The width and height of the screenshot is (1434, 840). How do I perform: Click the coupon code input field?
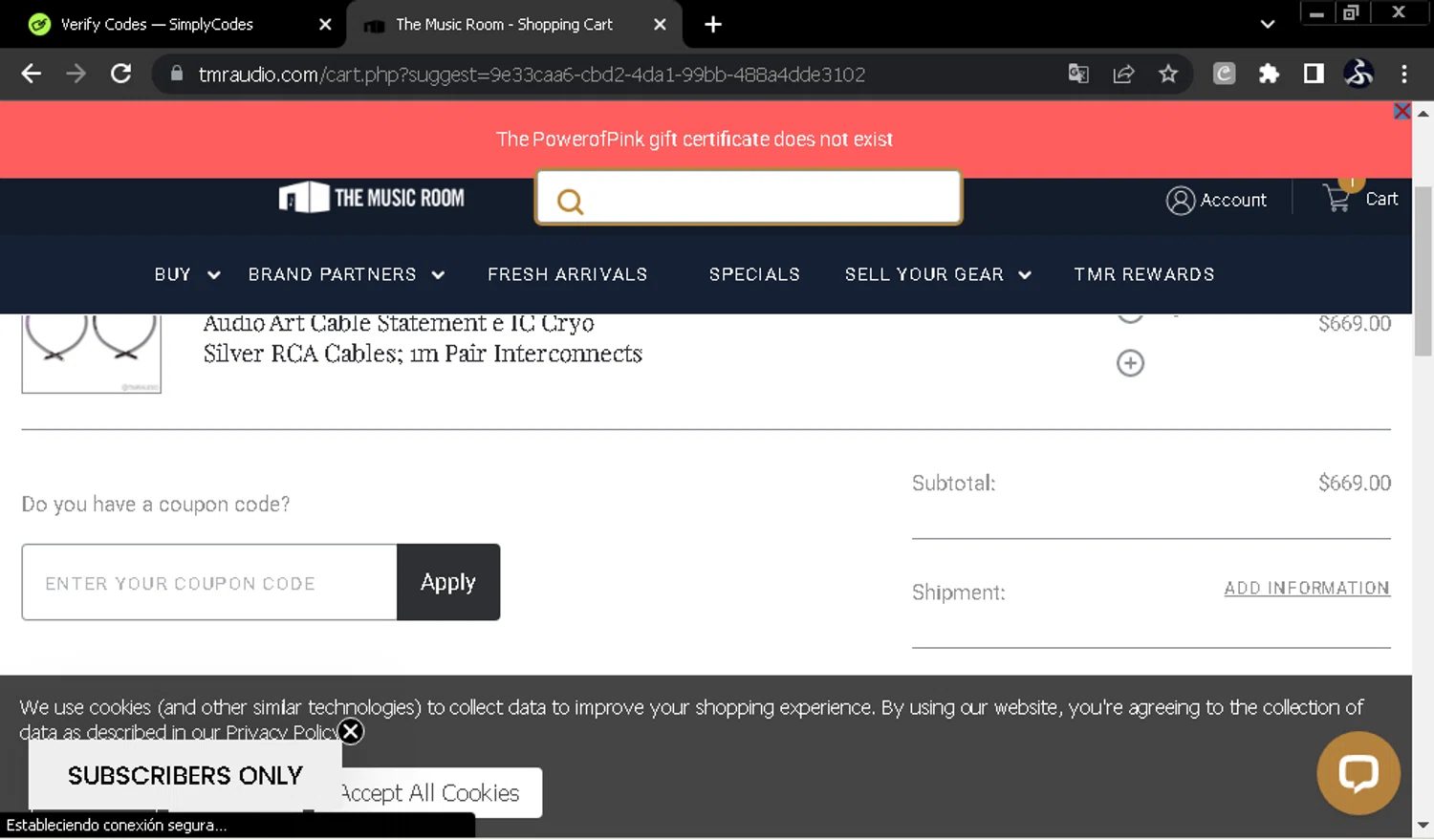click(x=209, y=582)
